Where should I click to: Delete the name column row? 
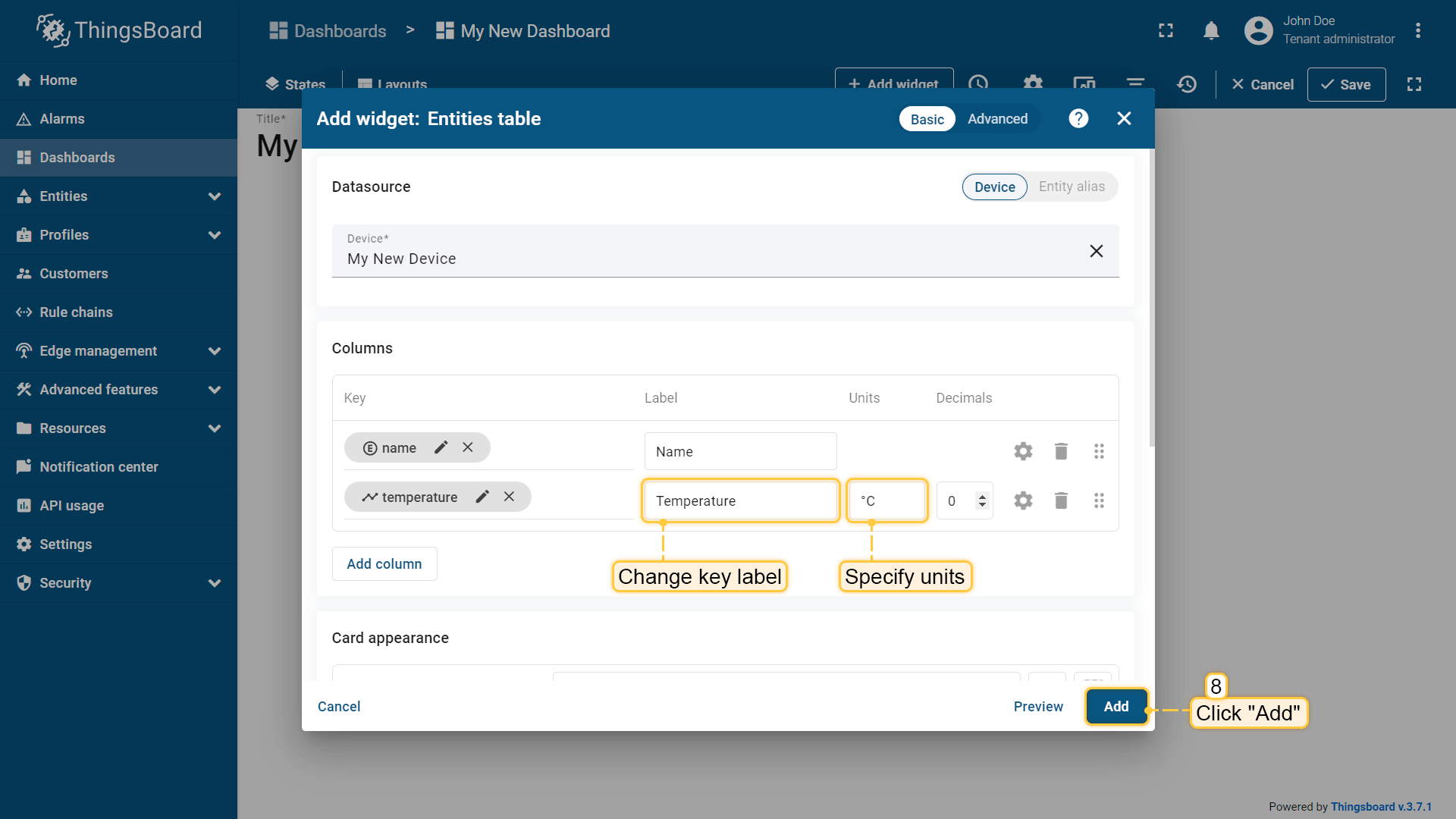1061,451
